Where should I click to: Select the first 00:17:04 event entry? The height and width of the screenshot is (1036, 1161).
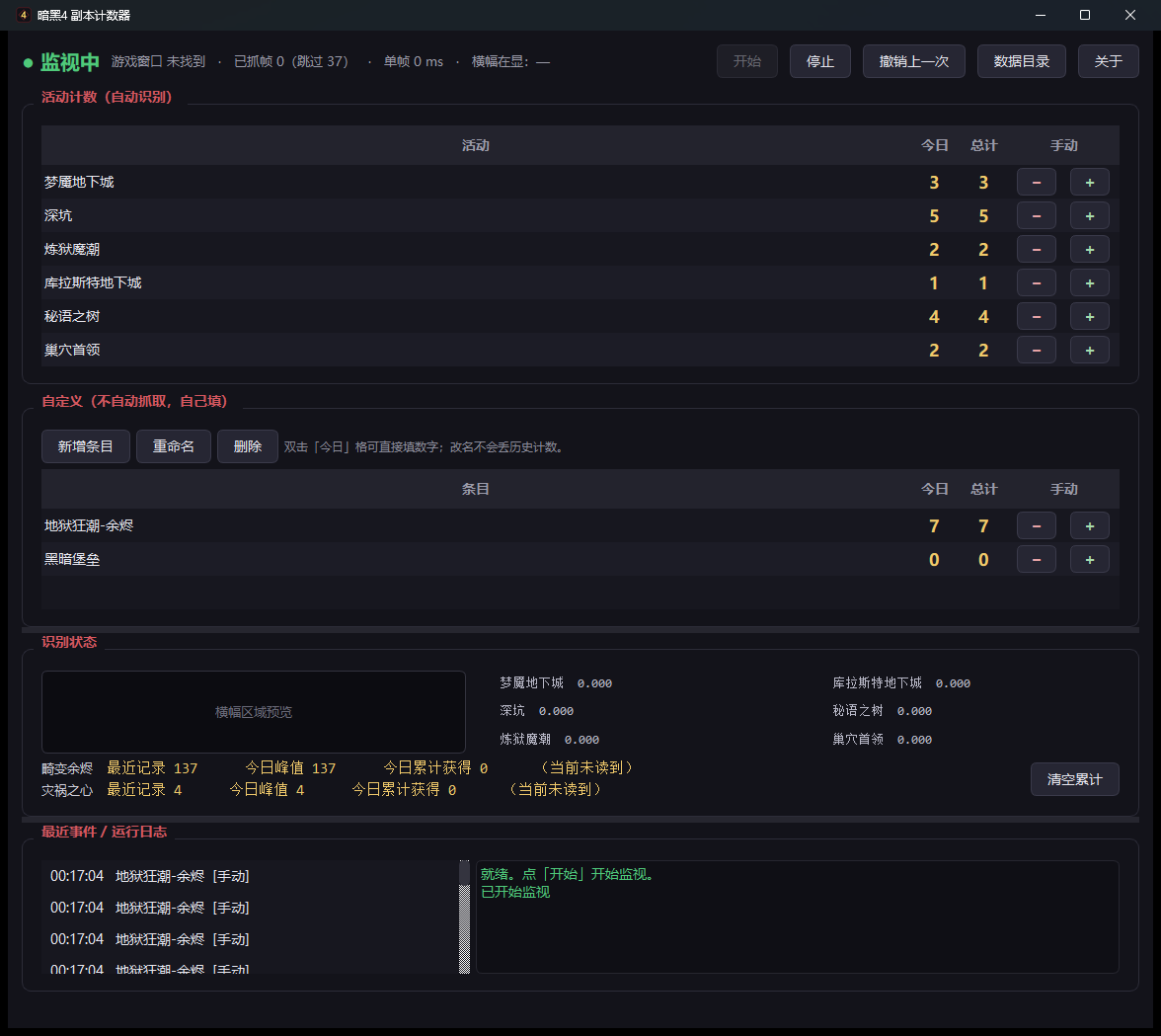click(251, 876)
